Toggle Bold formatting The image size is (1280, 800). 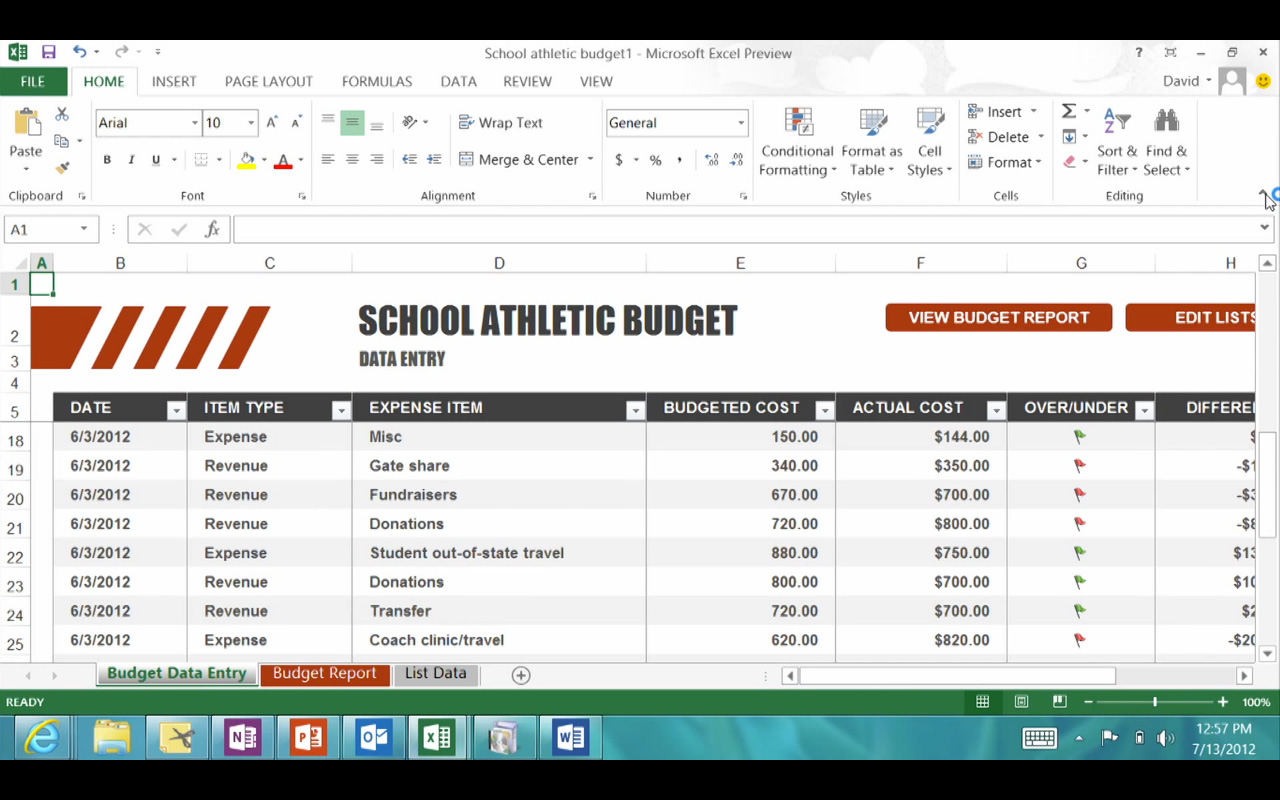[x=107, y=160]
